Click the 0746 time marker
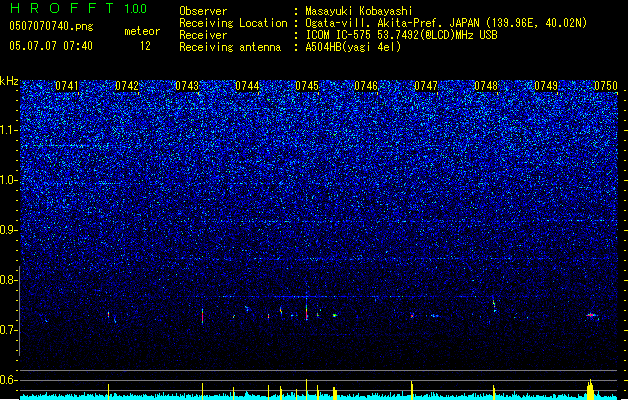 pyautogui.click(x=366, y=86)
